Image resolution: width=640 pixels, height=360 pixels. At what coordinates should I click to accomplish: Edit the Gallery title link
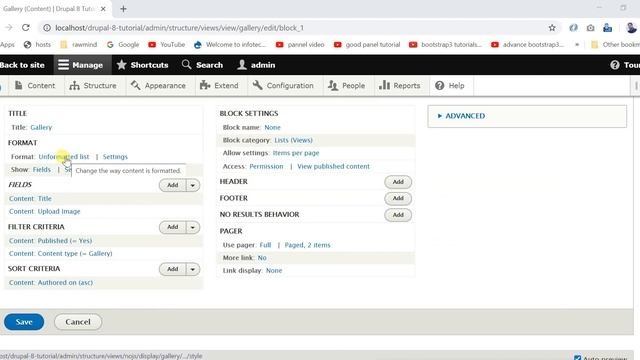click(x=41, y=127)
